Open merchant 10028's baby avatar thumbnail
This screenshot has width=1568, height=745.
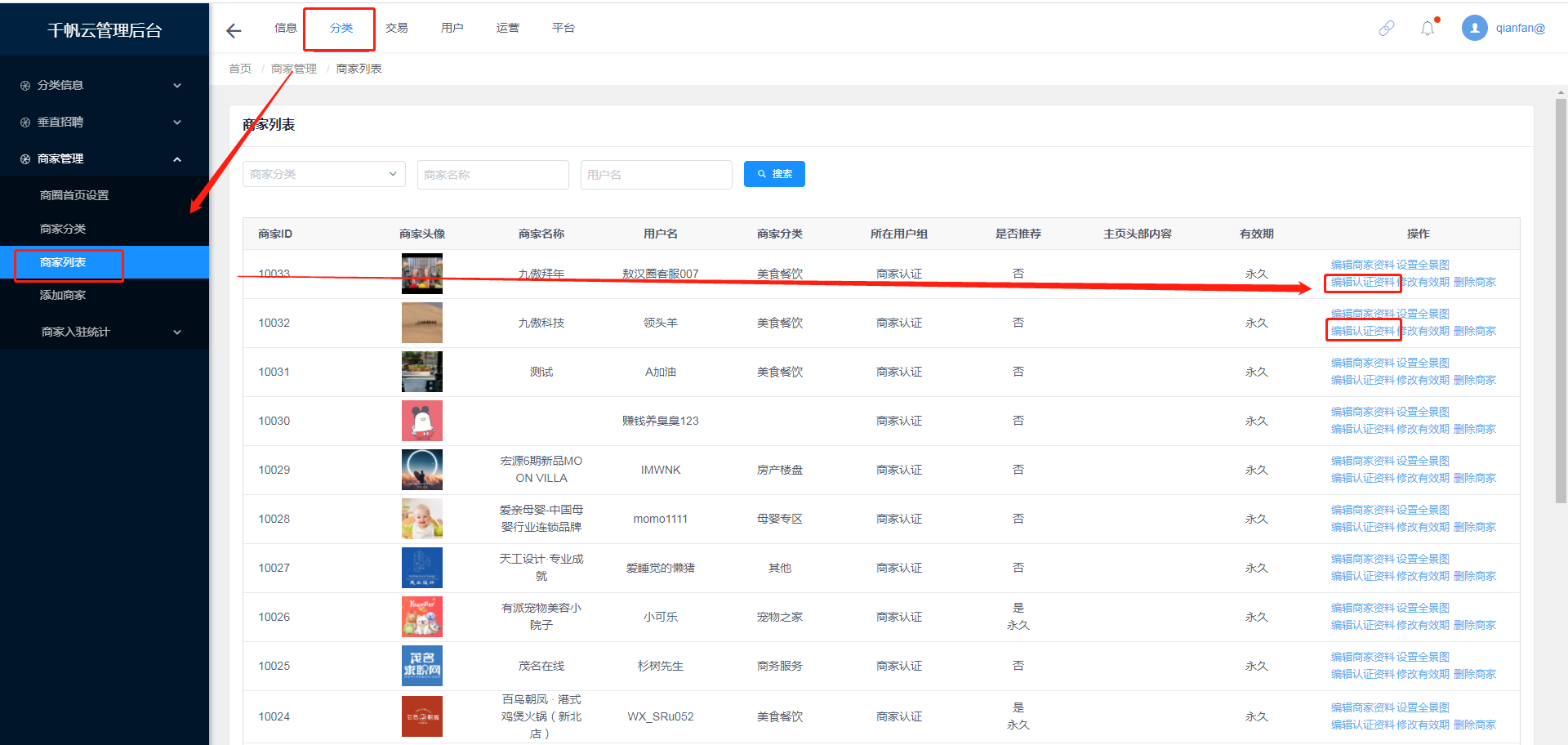pos(422,519)
